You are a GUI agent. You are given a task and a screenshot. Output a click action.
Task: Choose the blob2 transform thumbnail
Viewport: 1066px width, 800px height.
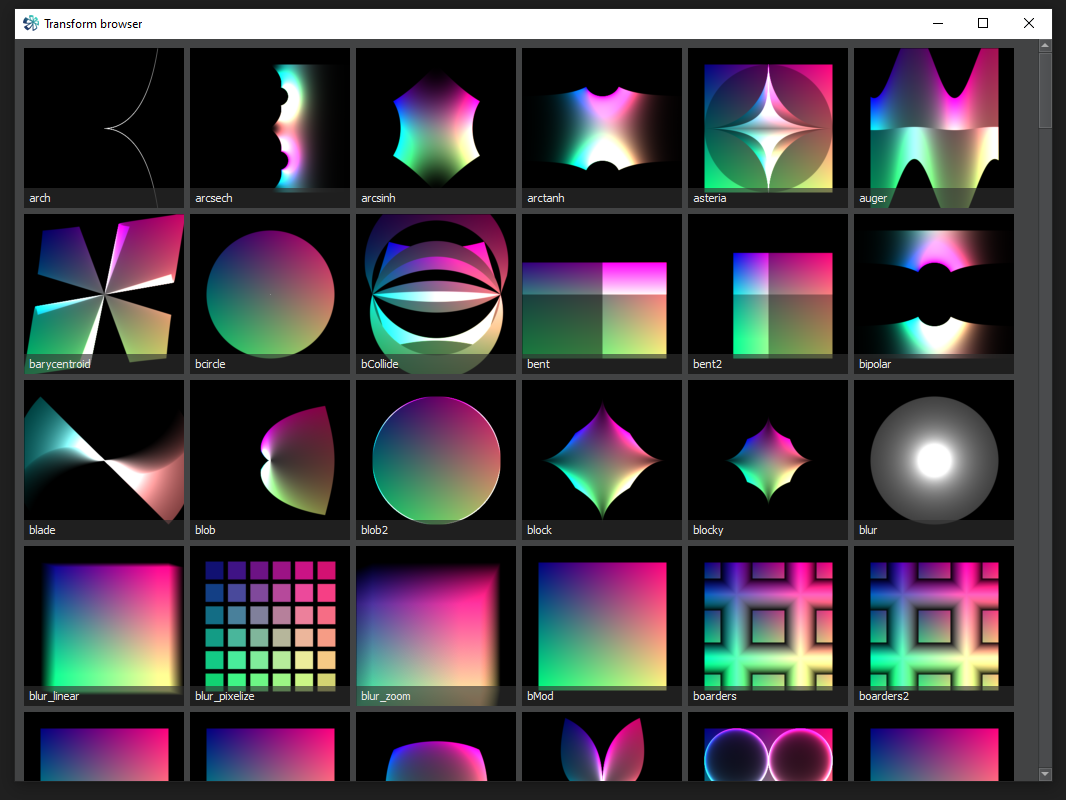pos(436,459)
